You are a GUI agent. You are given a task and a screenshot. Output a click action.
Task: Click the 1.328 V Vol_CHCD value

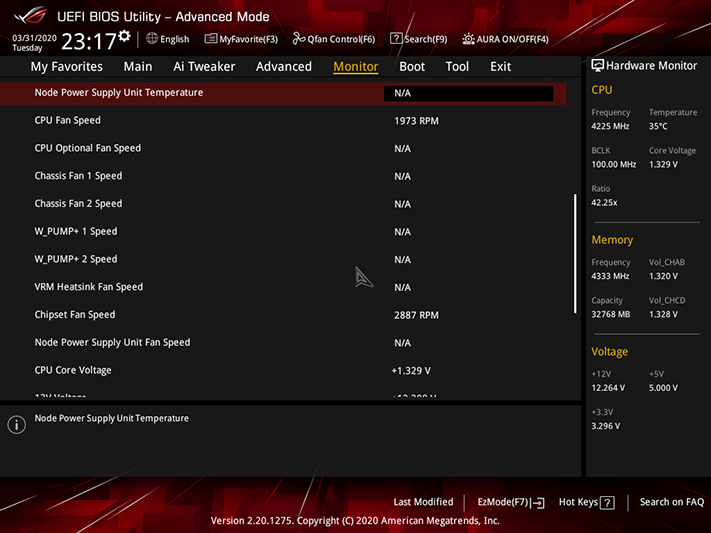[x=663, y=314]
